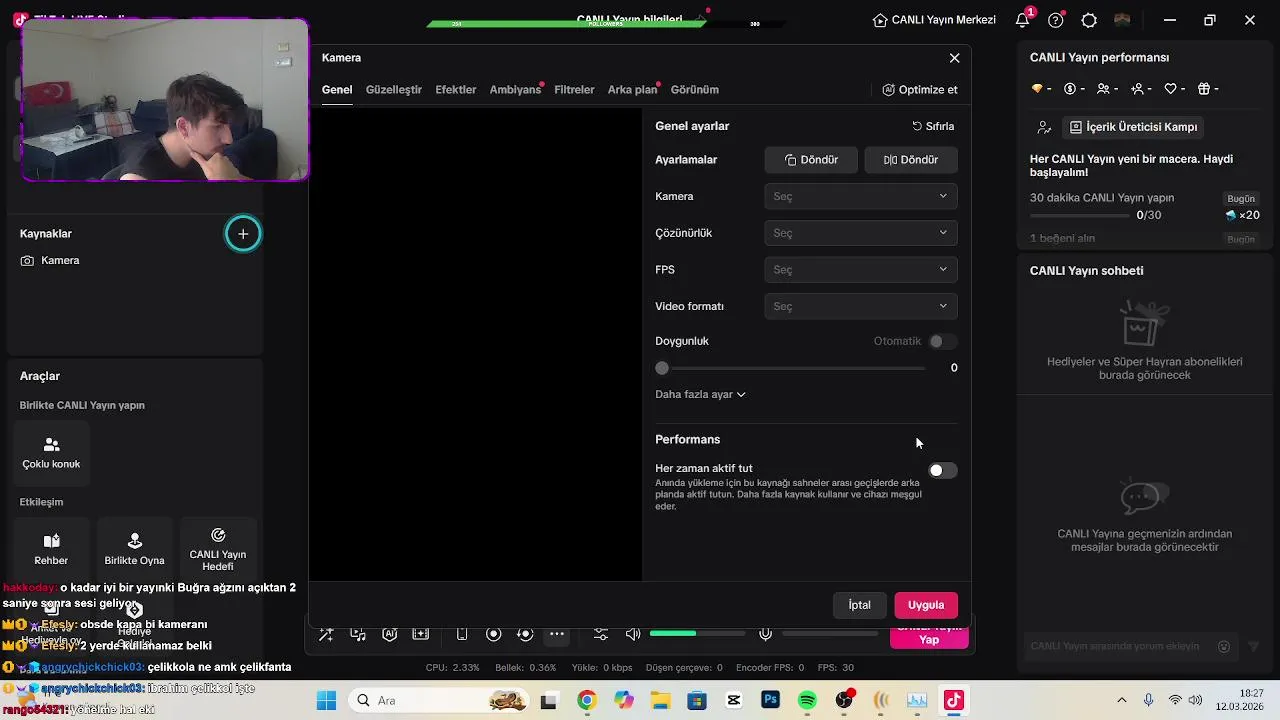The height and width of the screenshot is (720, 1280).
Task: Open the Efektler tab
Action: [x=456, y=90]
